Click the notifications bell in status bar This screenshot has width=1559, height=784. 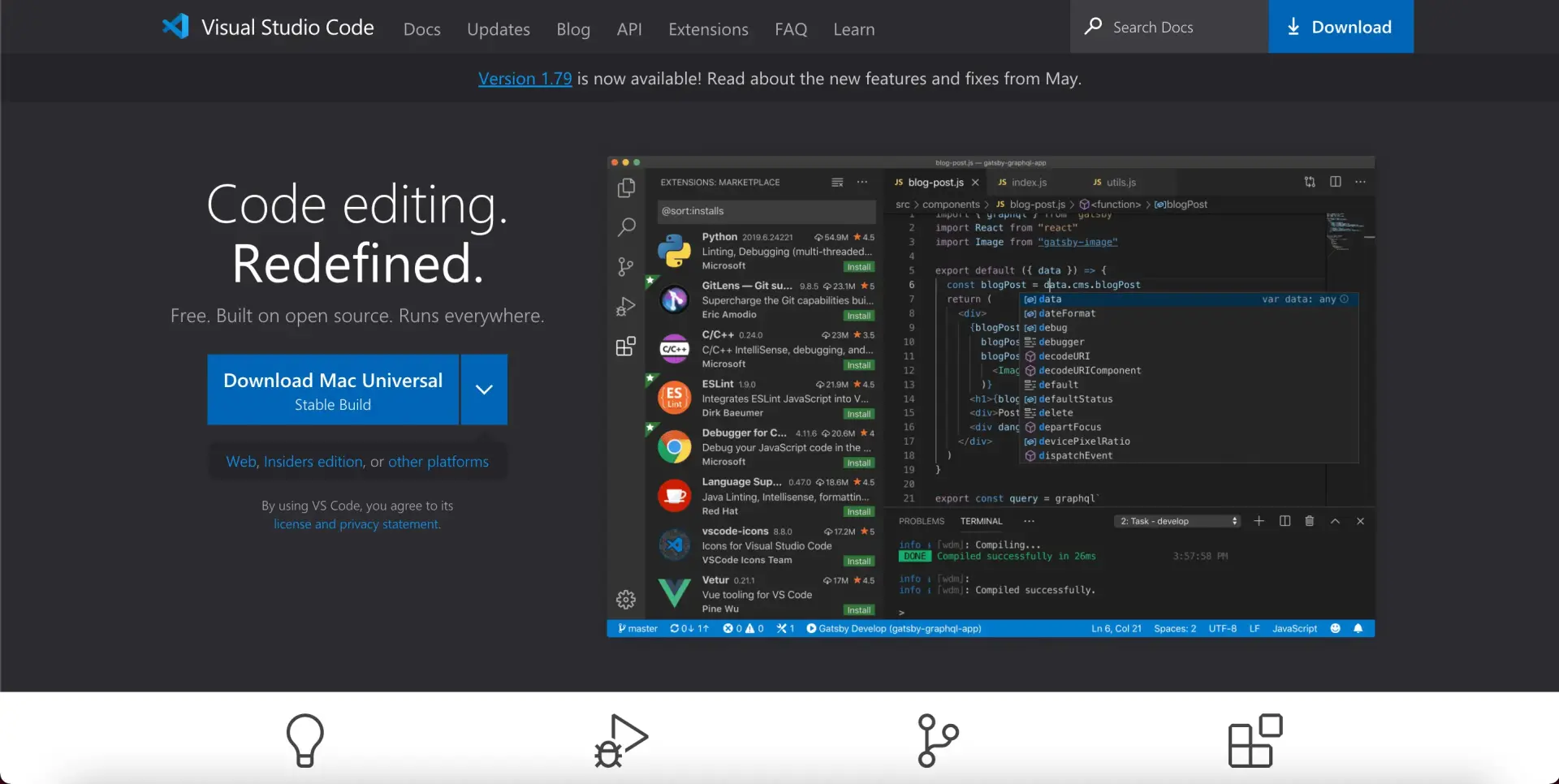tap(1358, 629)
